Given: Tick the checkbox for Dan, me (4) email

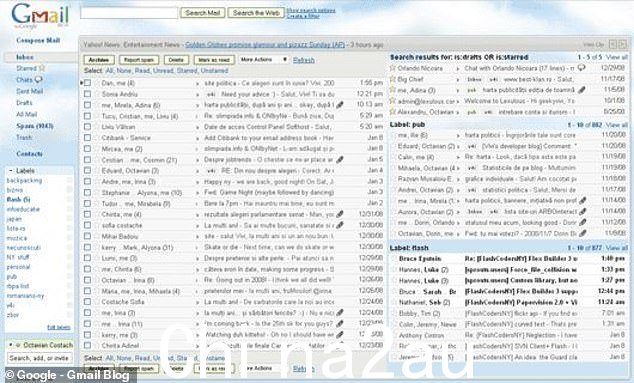Looking at the screenshot, I should [x=87, y=83].
